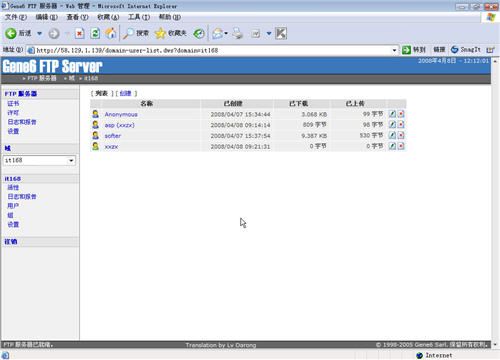Open the Anonymous user link
The width and height of the screenshot is (500, 360).
(x=121, y=114)
